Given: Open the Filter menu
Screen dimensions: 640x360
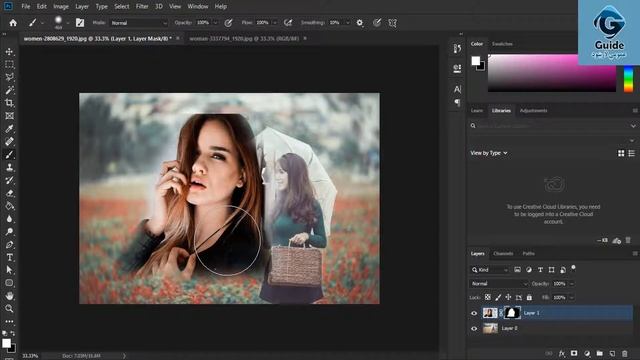Looking at the screenshot, I should [142, 7].
